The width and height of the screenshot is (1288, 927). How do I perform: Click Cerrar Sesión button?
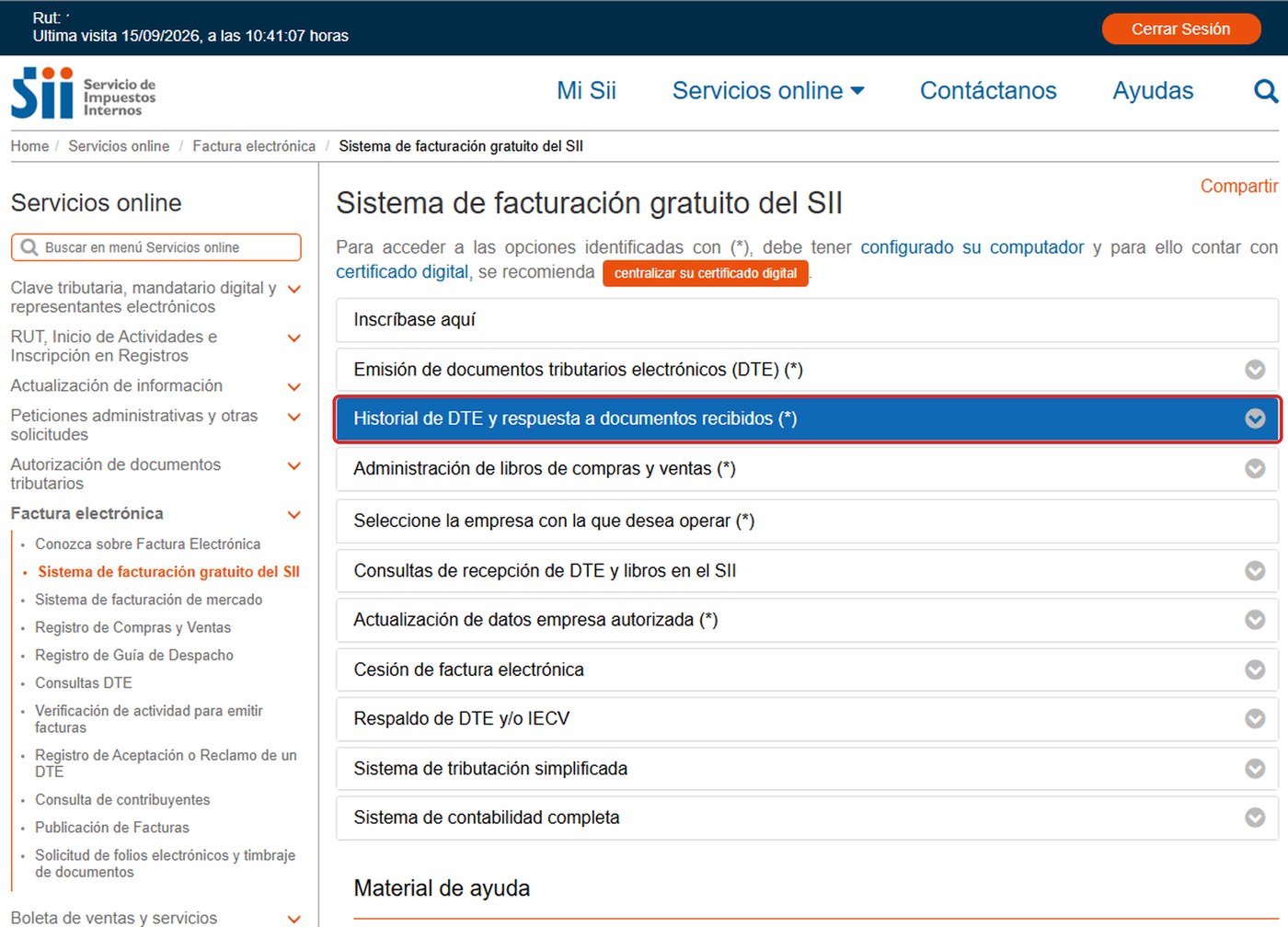pyautogui.click(x=1180, y=29)
